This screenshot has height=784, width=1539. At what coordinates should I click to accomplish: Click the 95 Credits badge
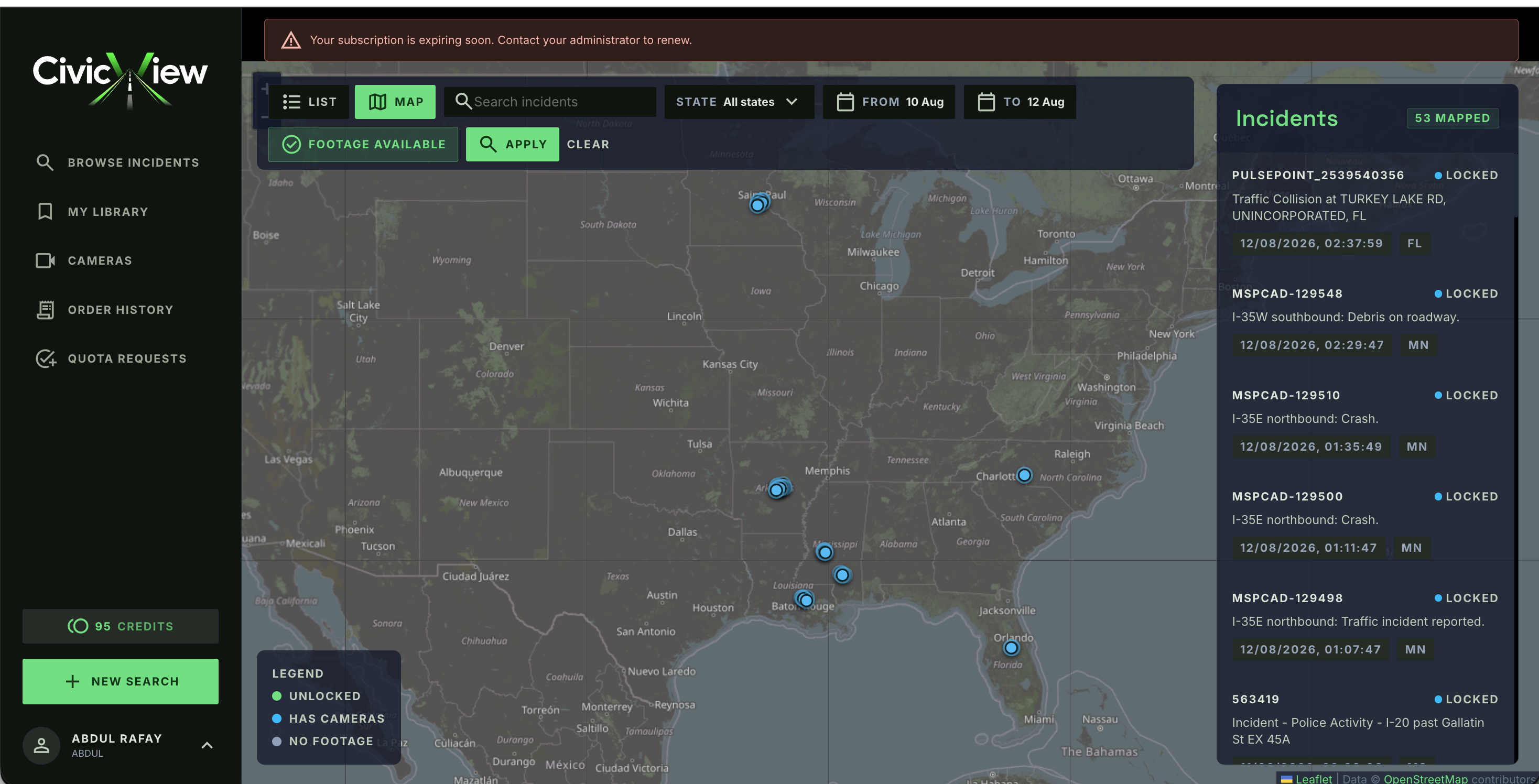120,626
